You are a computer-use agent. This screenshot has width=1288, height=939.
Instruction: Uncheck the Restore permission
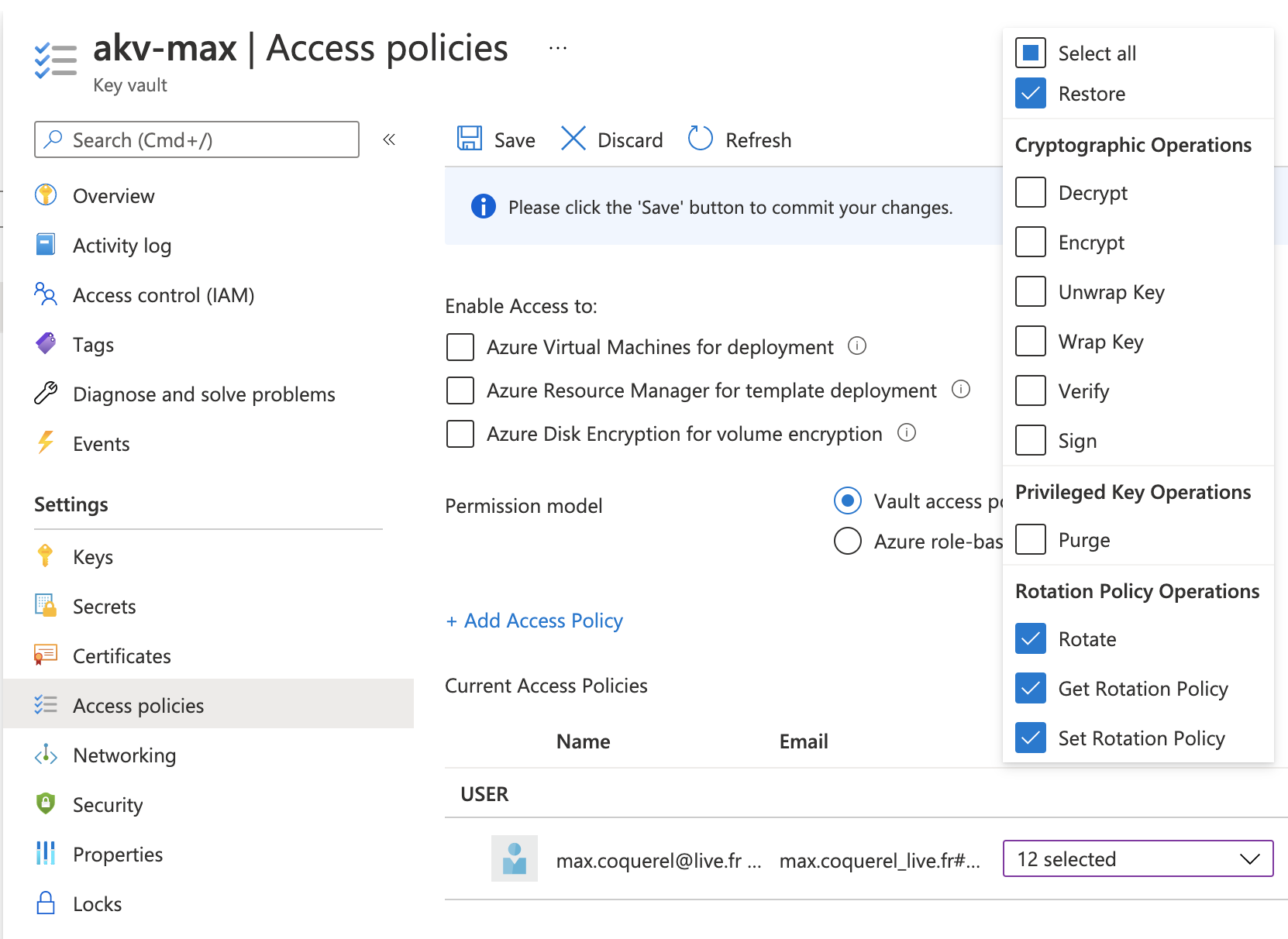1031,93
